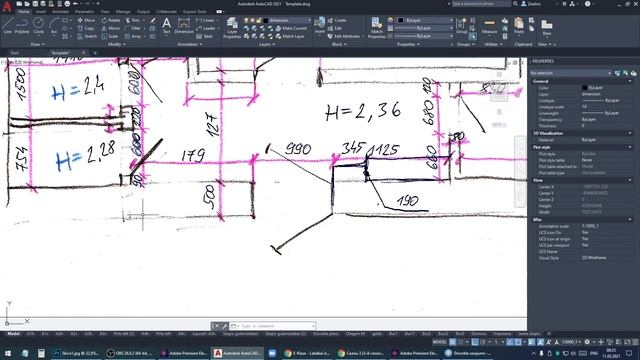This screenshot has width=640, height=360.
Task: Click the Match Properties tool
Action: [x=376, y=28]
